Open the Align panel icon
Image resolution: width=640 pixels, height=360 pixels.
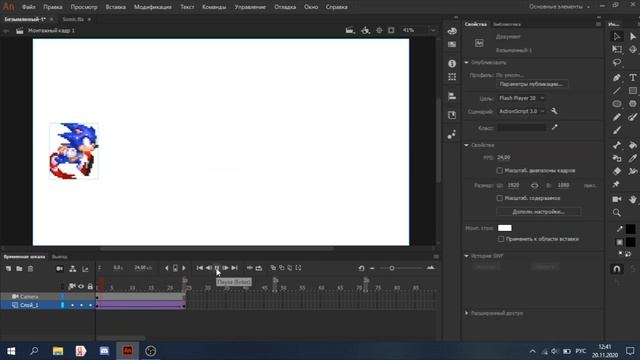pos(452,96)
